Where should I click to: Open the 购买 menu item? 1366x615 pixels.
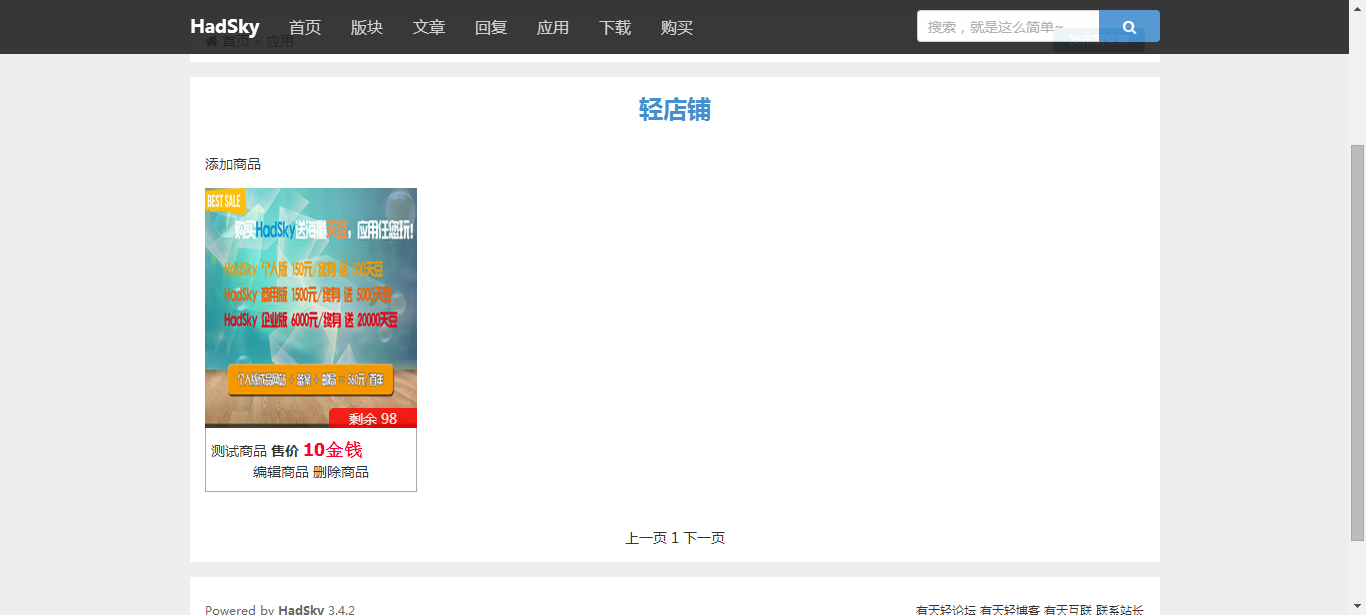coord(677,27)
